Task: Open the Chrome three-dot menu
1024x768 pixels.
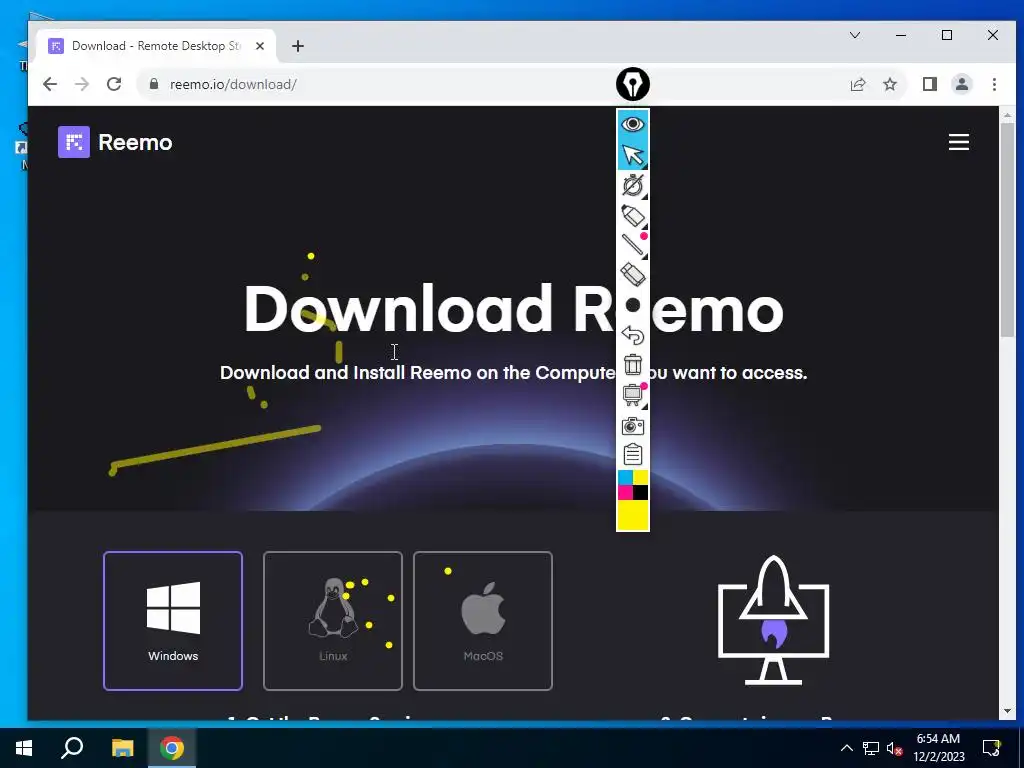Action: [x=994, y=84]
